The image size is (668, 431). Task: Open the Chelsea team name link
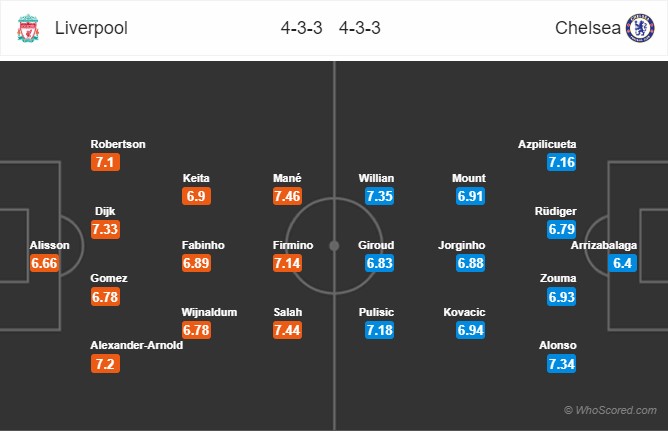(x=587, y=28)
